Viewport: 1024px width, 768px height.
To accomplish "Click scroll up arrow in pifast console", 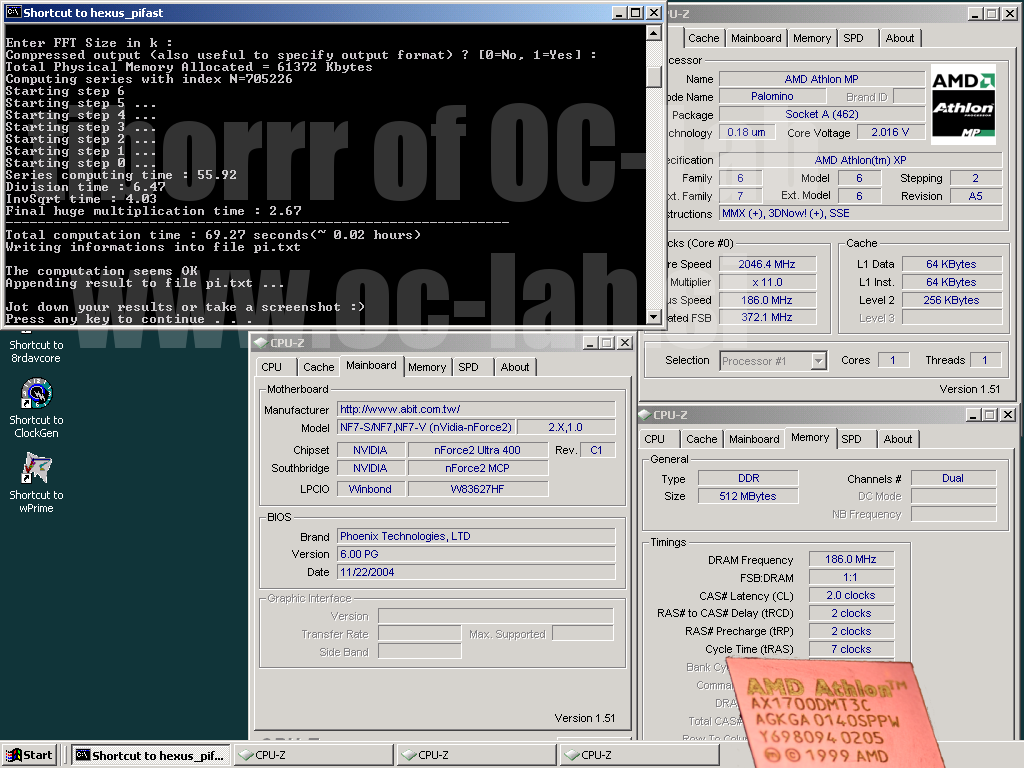I will pyautogui.click(x=654, y=33).
